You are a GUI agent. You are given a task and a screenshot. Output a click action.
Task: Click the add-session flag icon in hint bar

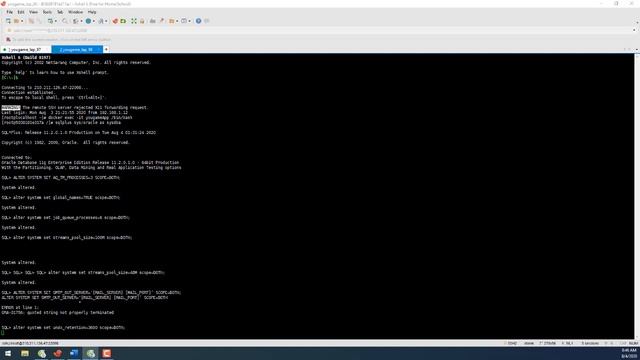click(x=8, y=40)
